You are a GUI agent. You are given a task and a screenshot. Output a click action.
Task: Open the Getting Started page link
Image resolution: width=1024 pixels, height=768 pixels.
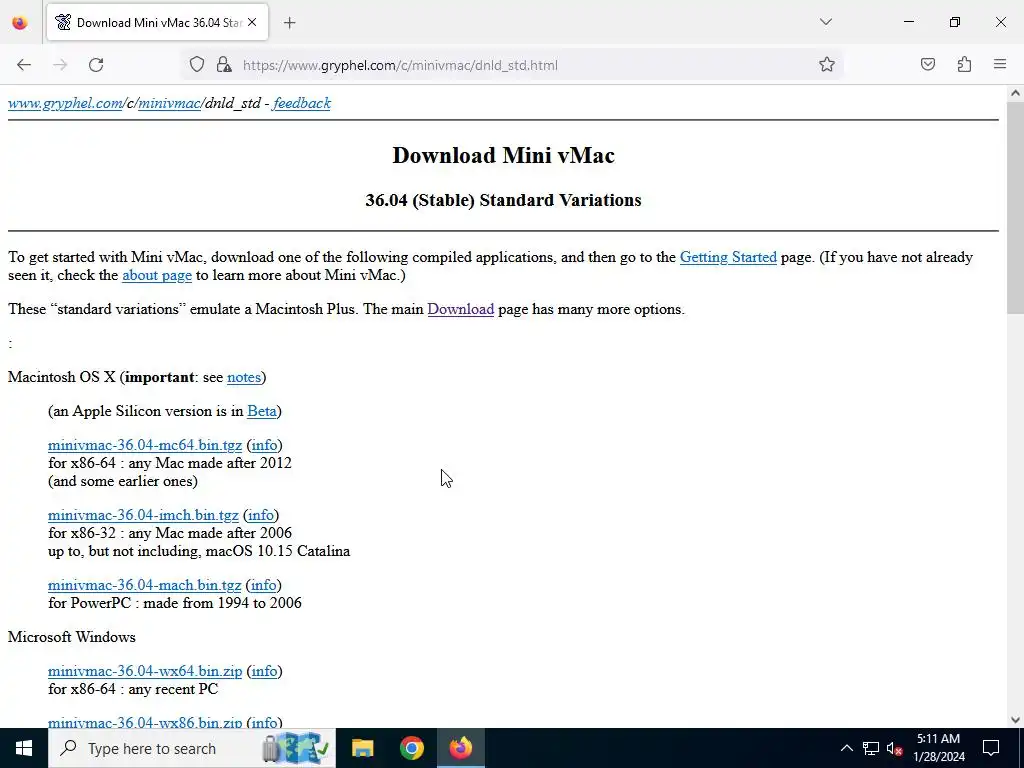point(728,257)
